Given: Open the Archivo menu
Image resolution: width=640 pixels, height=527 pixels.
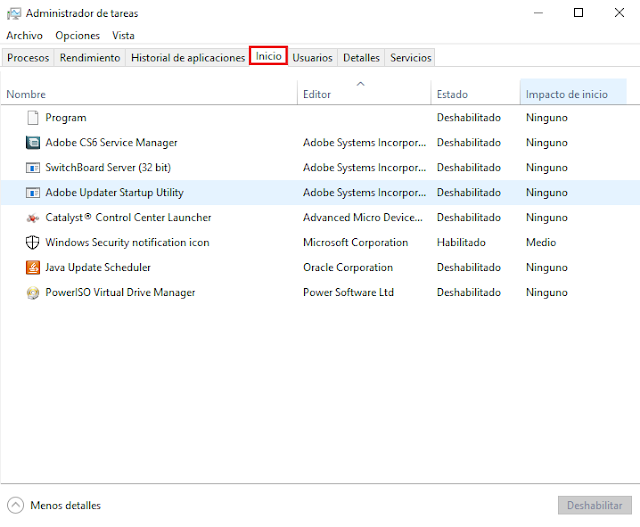Looking at the screenshot, I should point(24,36).
